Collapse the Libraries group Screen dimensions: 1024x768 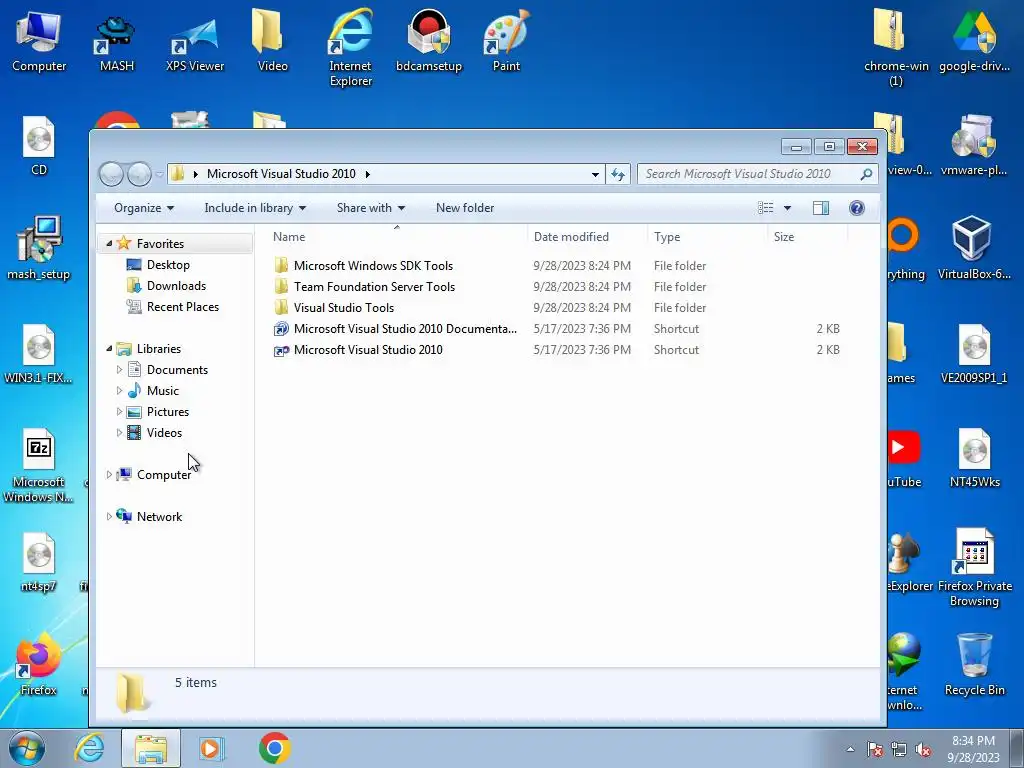click(109, 349)
